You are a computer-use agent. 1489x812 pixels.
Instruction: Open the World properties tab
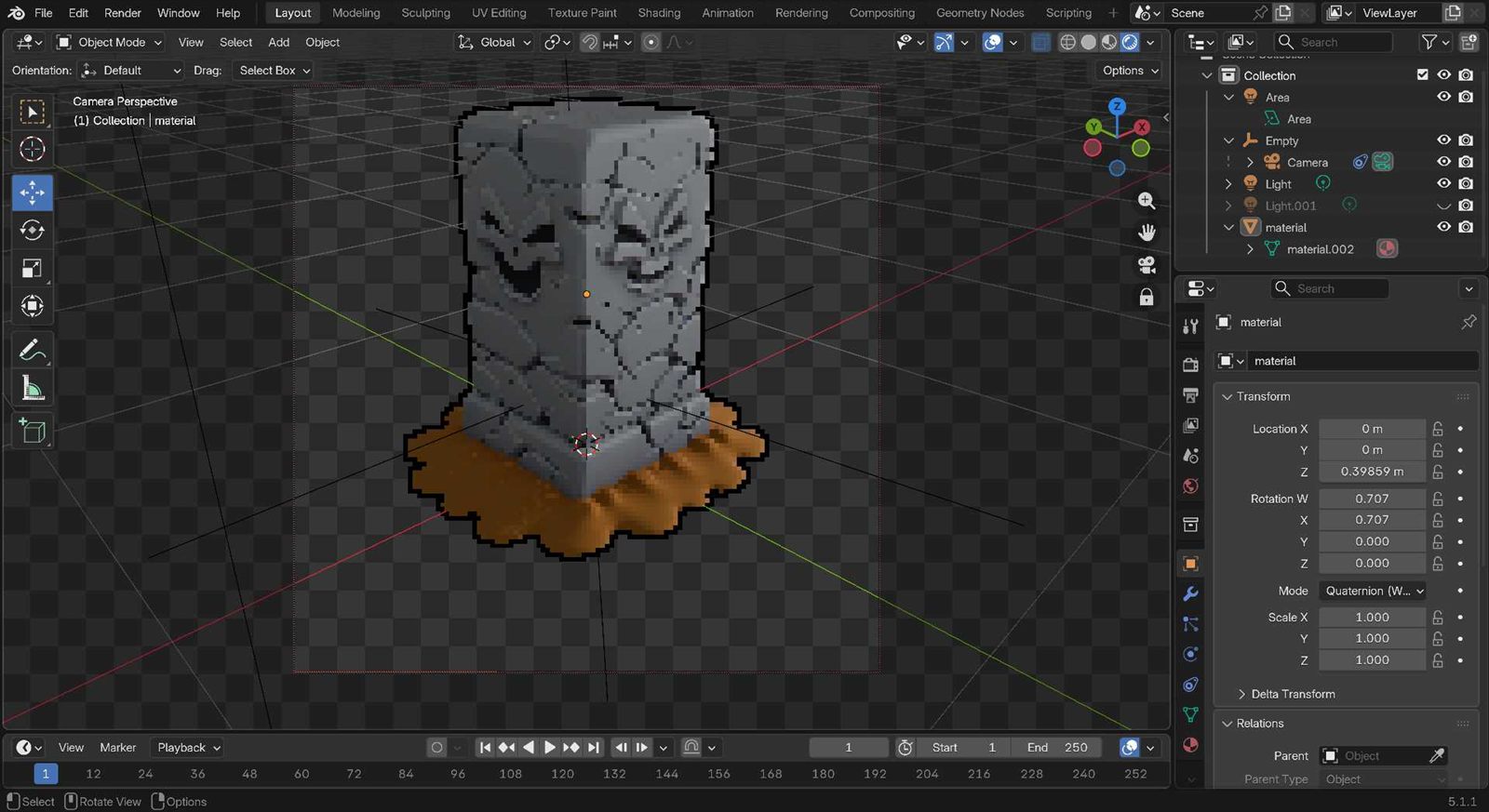coord(1190,486)
